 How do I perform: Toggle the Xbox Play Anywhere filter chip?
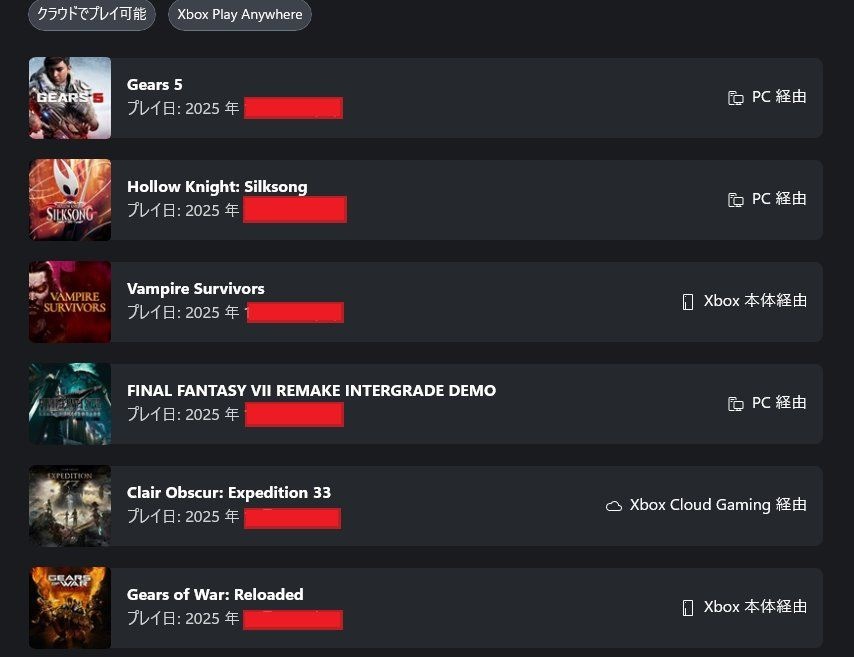click(x=240, y=15)
